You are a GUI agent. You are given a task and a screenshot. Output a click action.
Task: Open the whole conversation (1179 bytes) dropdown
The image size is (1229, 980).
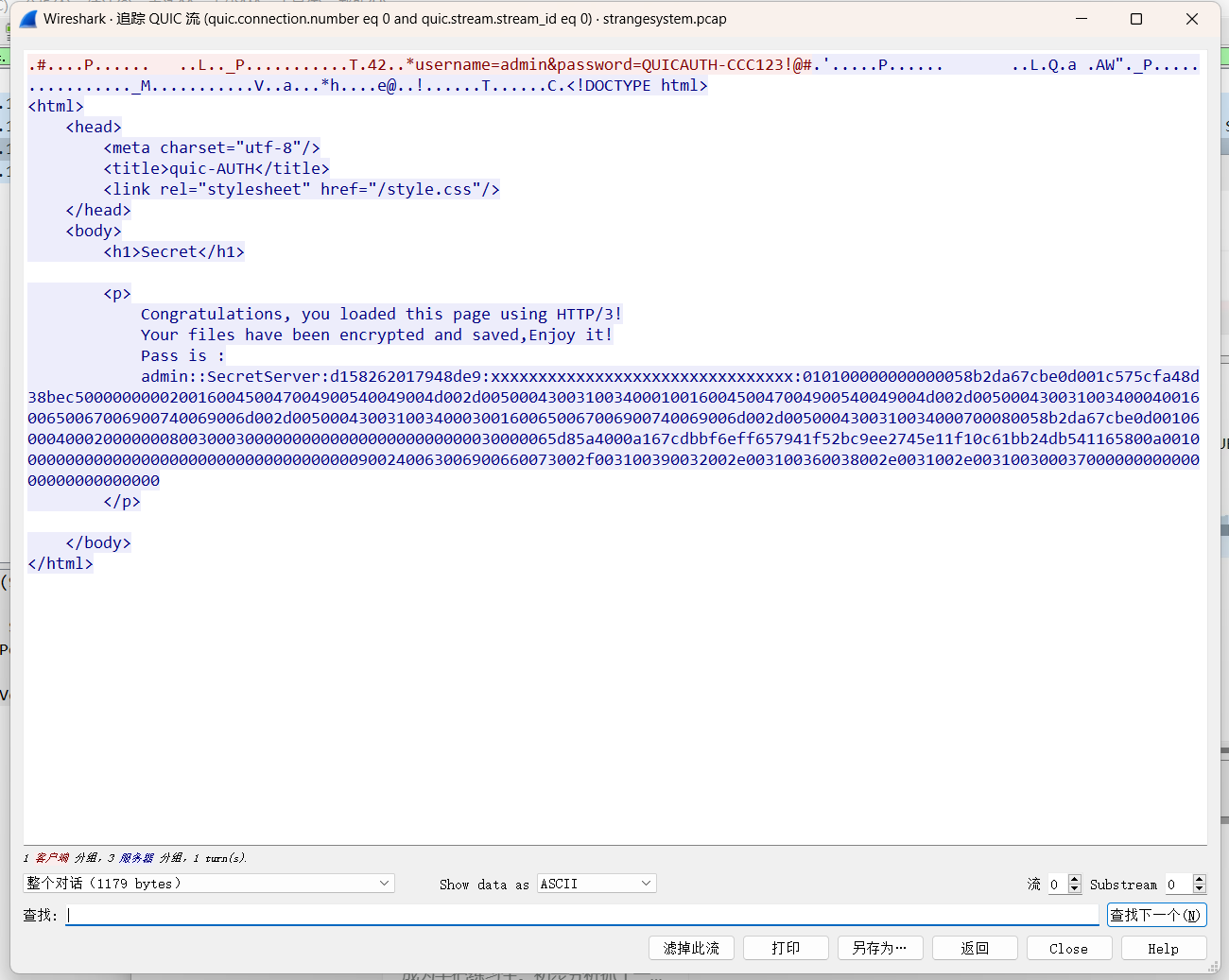point(208,884)
